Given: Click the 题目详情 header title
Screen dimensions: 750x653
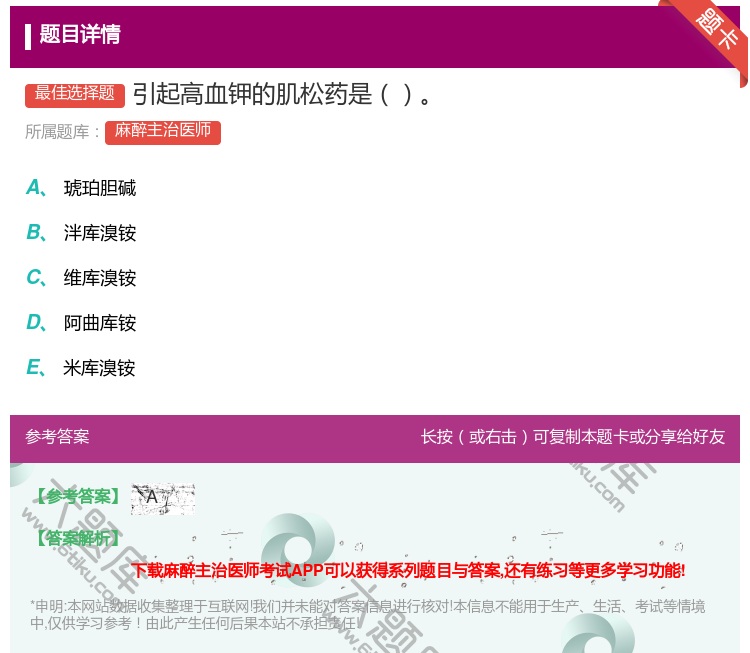Looking at the screenshot, I should [x=80, y=35].
